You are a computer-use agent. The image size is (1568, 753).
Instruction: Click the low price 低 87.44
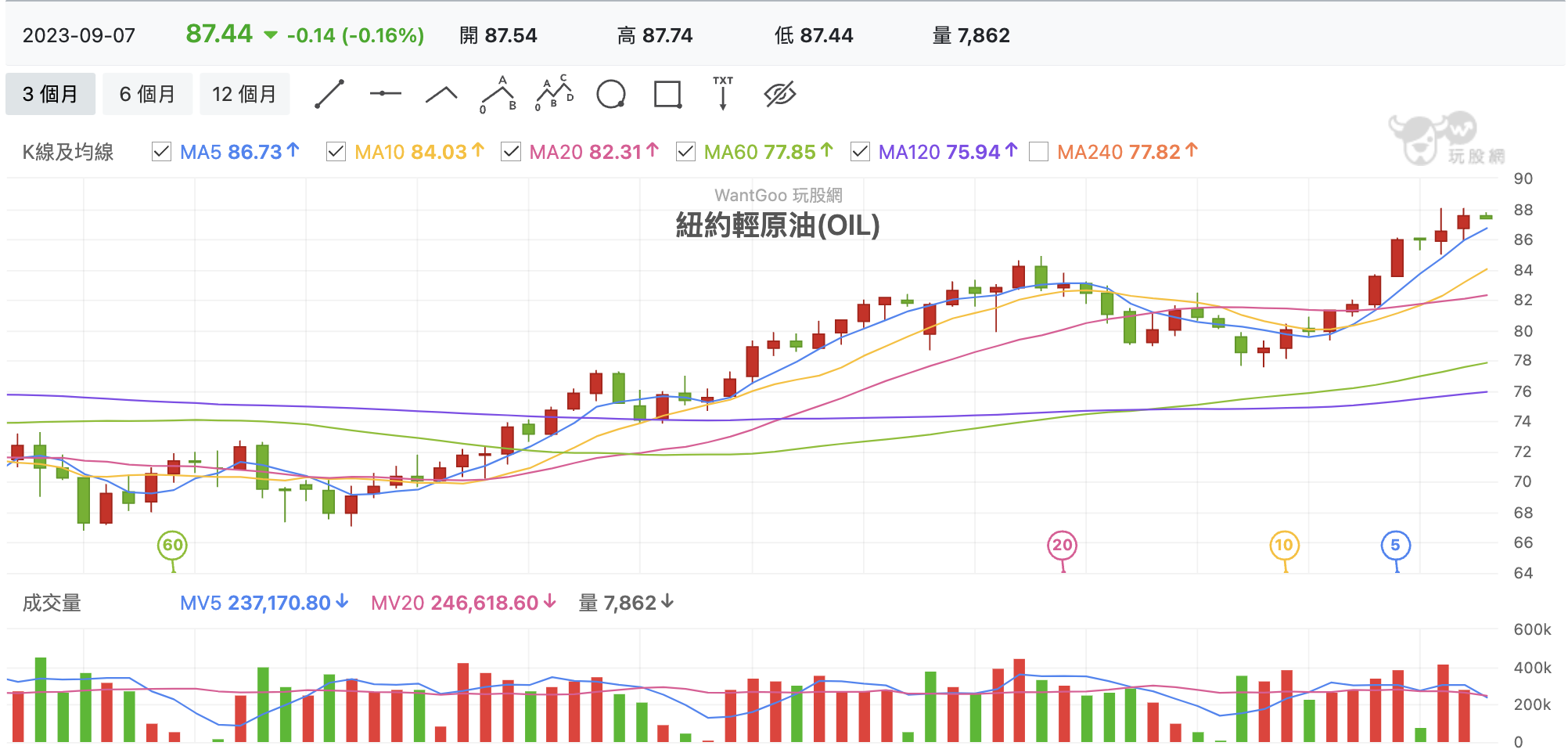[814, 35]
